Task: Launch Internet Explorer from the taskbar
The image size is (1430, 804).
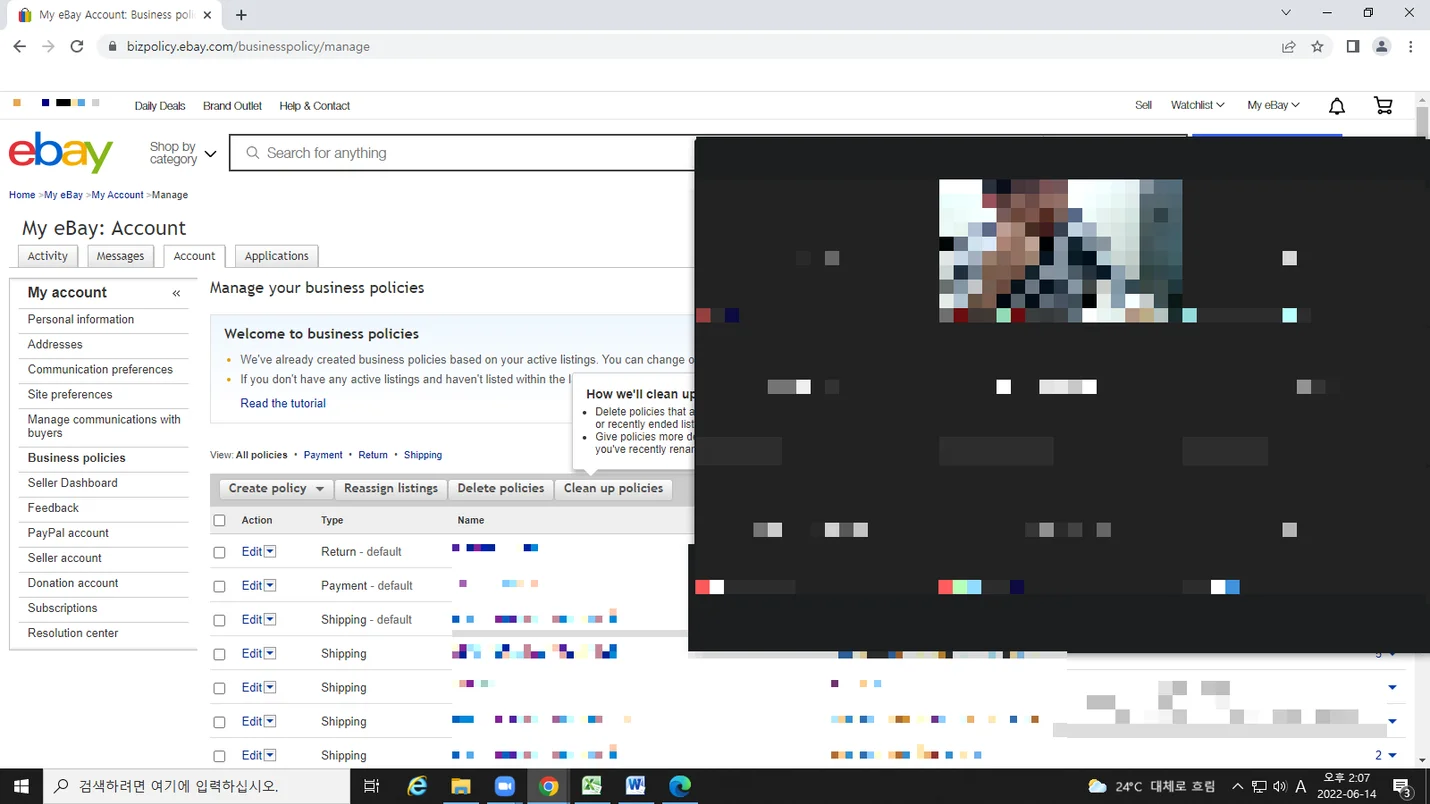Action: [417, 786]
